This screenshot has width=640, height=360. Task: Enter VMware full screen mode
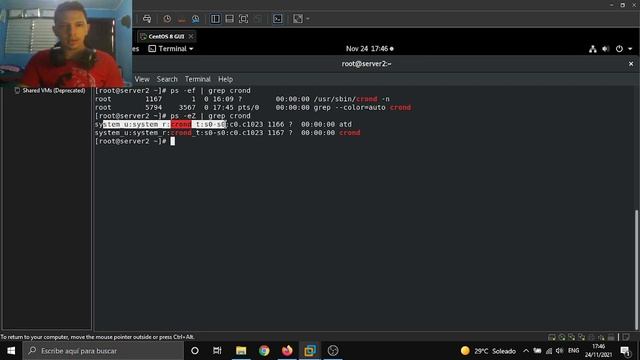244,19
